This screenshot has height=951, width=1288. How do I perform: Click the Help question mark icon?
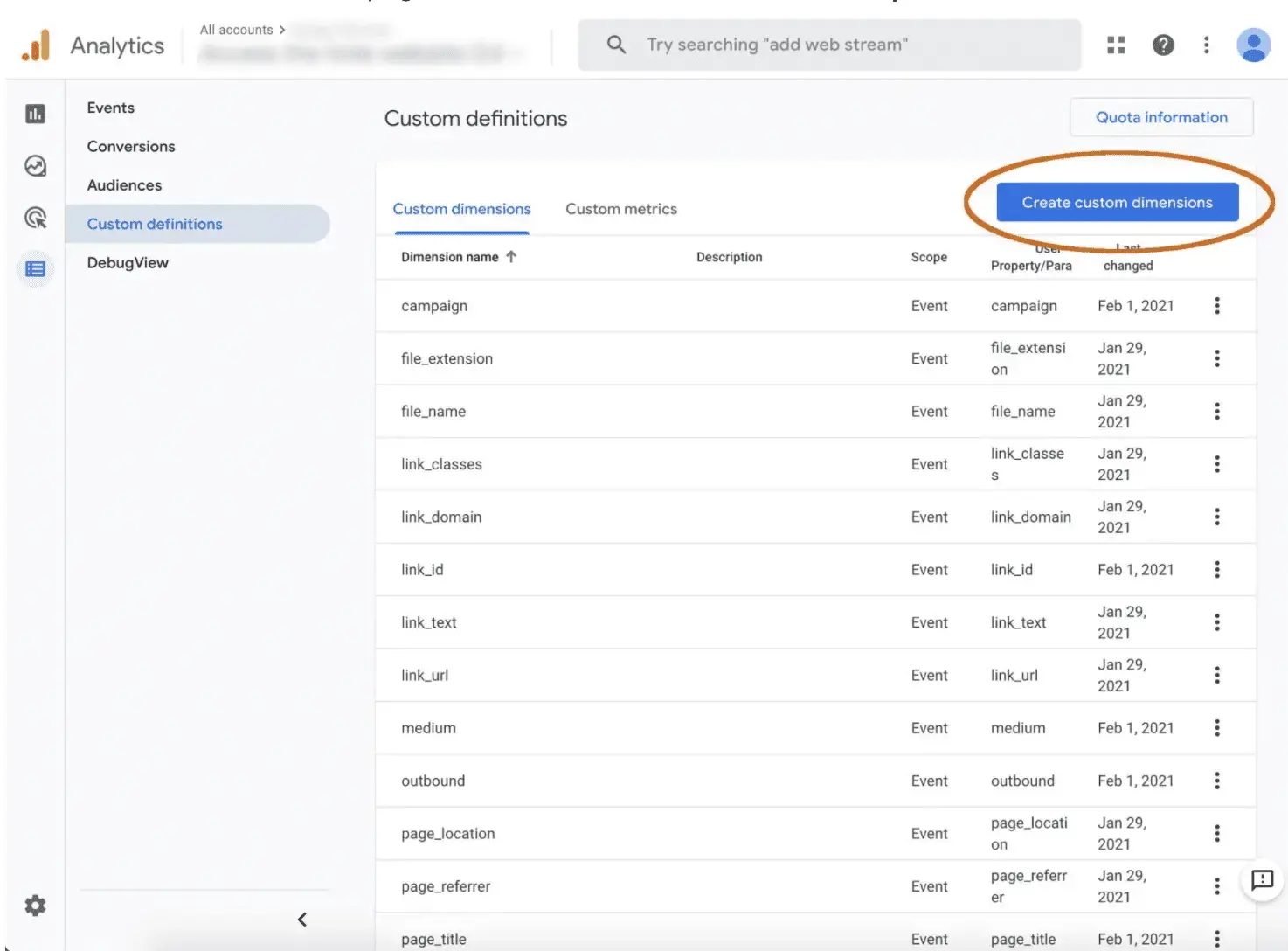[1163, 45]
